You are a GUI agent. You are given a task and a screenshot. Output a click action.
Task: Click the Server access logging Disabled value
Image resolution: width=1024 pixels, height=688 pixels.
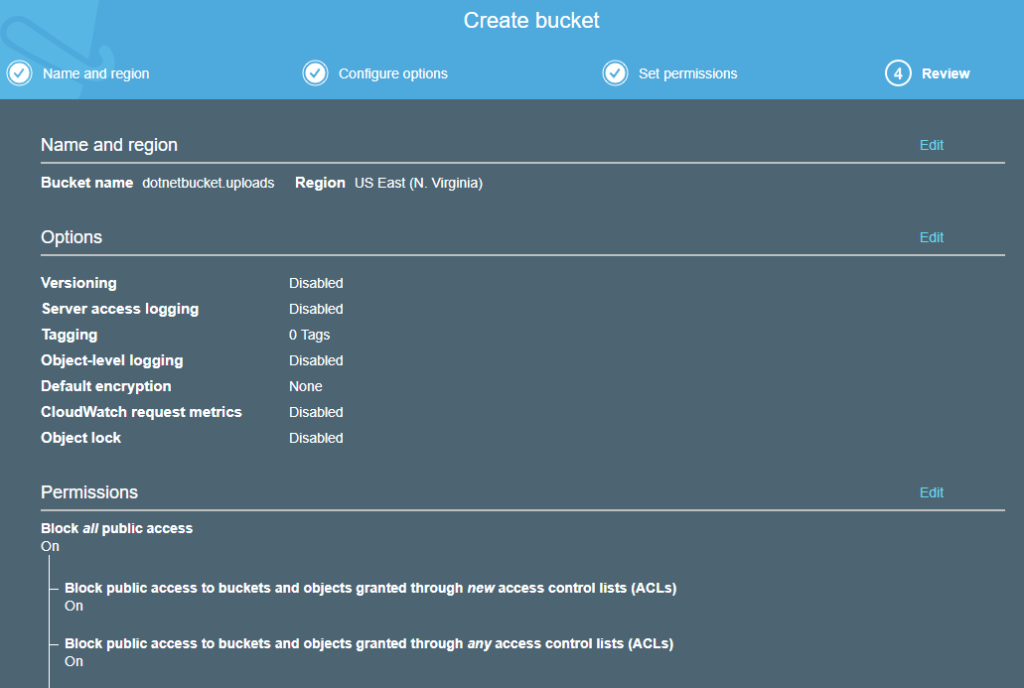point(316,309)
